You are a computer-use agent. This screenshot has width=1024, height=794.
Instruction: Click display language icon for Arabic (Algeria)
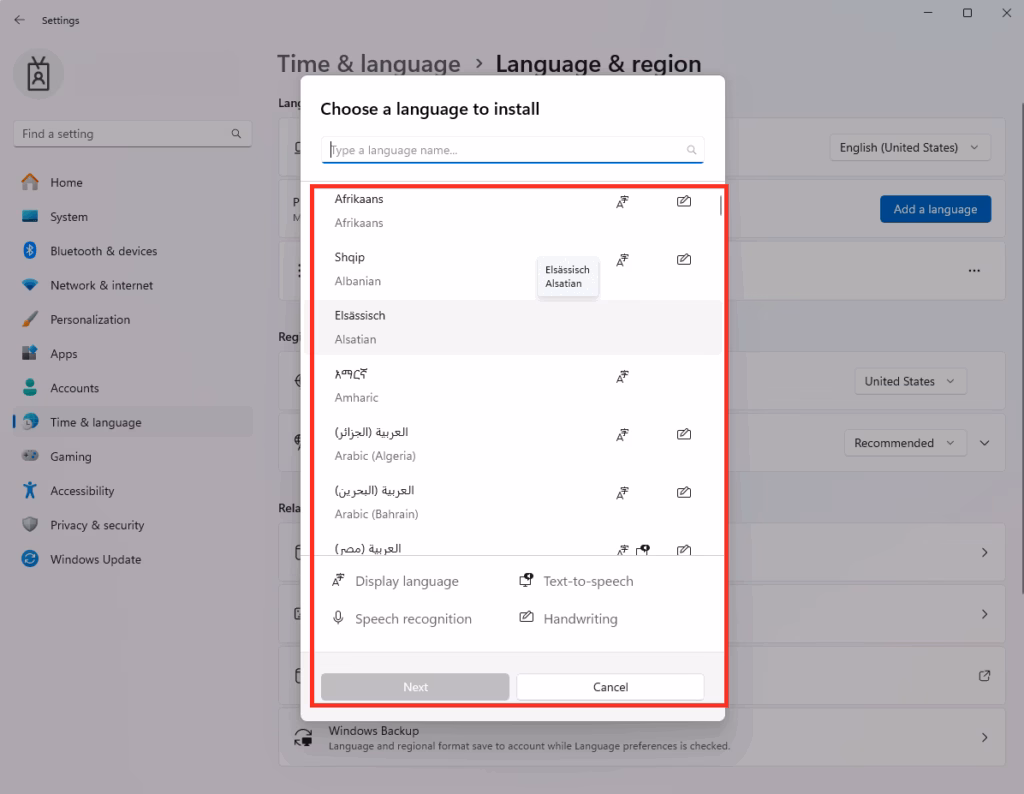click(x=622, y=435)
